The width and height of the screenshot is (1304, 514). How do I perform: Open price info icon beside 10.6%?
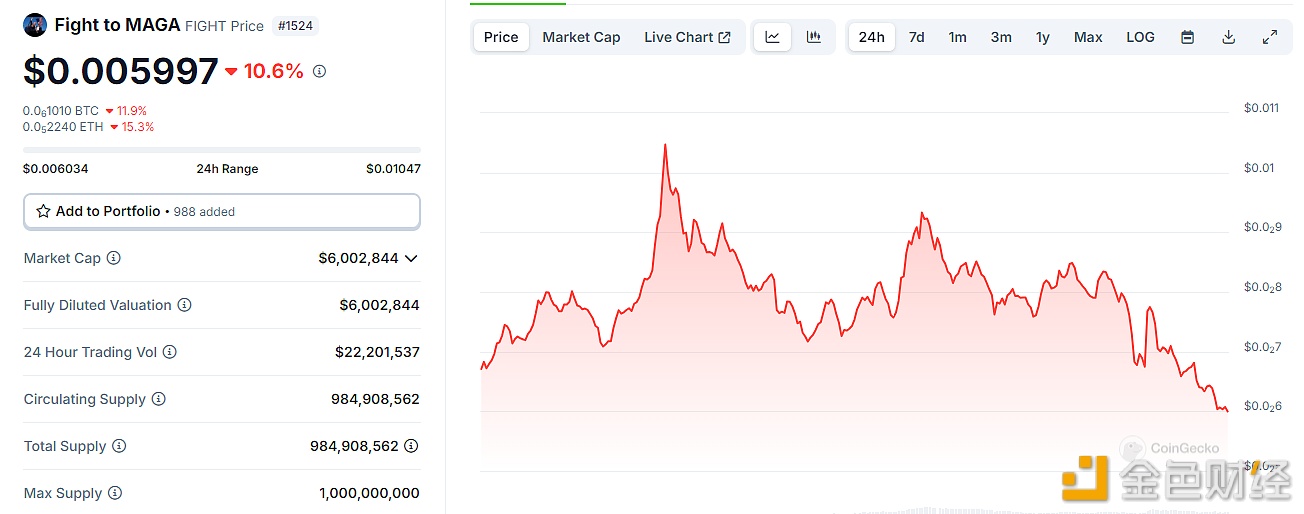pos(320,72)
